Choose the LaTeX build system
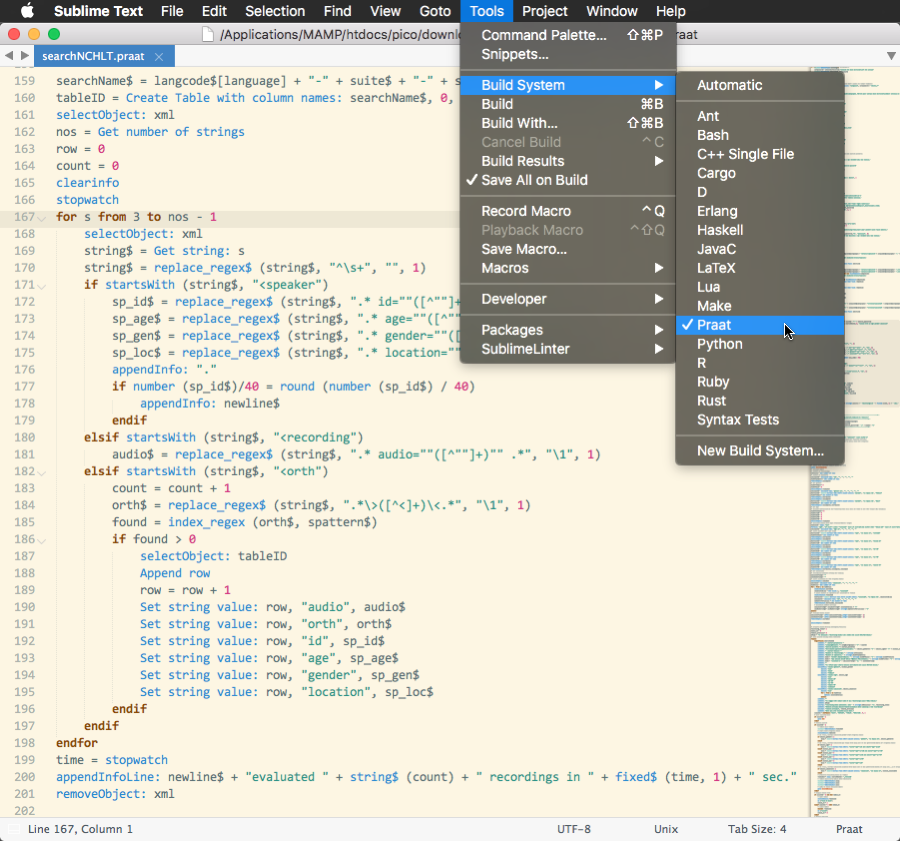This screenshot has height=841, width=900. tap(760, 268)
